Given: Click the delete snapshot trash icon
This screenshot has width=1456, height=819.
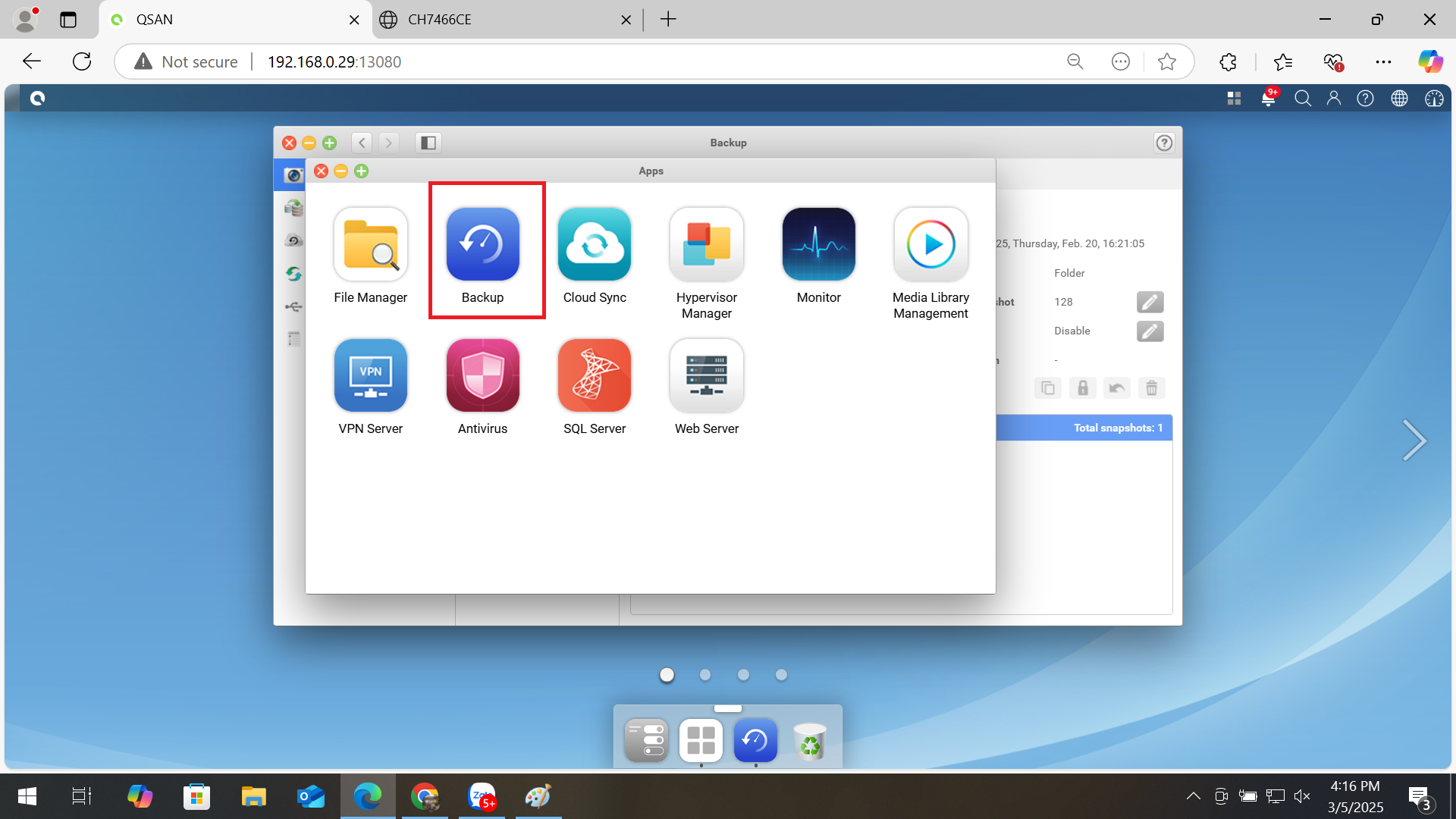Looking at the screenshot, I should tap(1151, 388).
